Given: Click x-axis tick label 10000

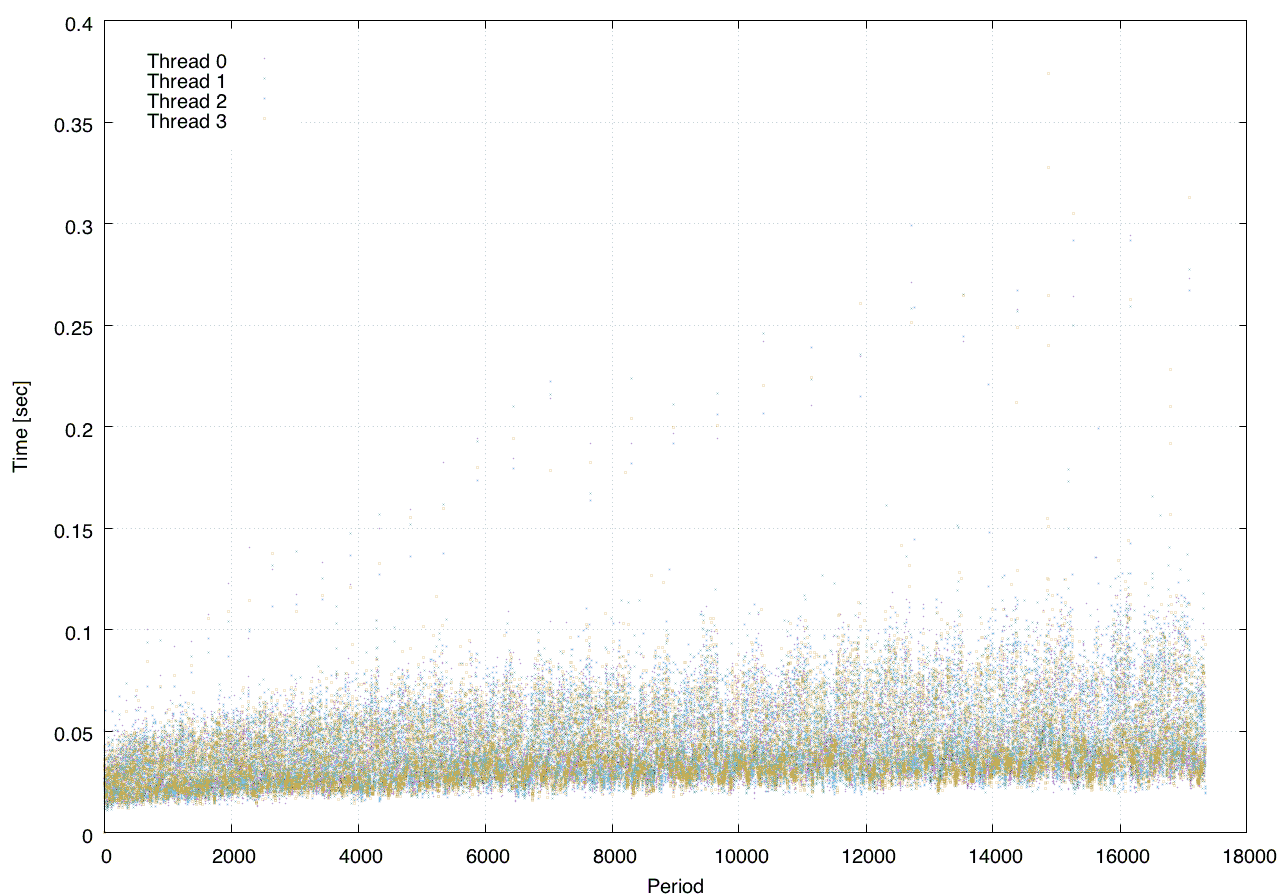Looking at the screenshot, I should point(739,855).
